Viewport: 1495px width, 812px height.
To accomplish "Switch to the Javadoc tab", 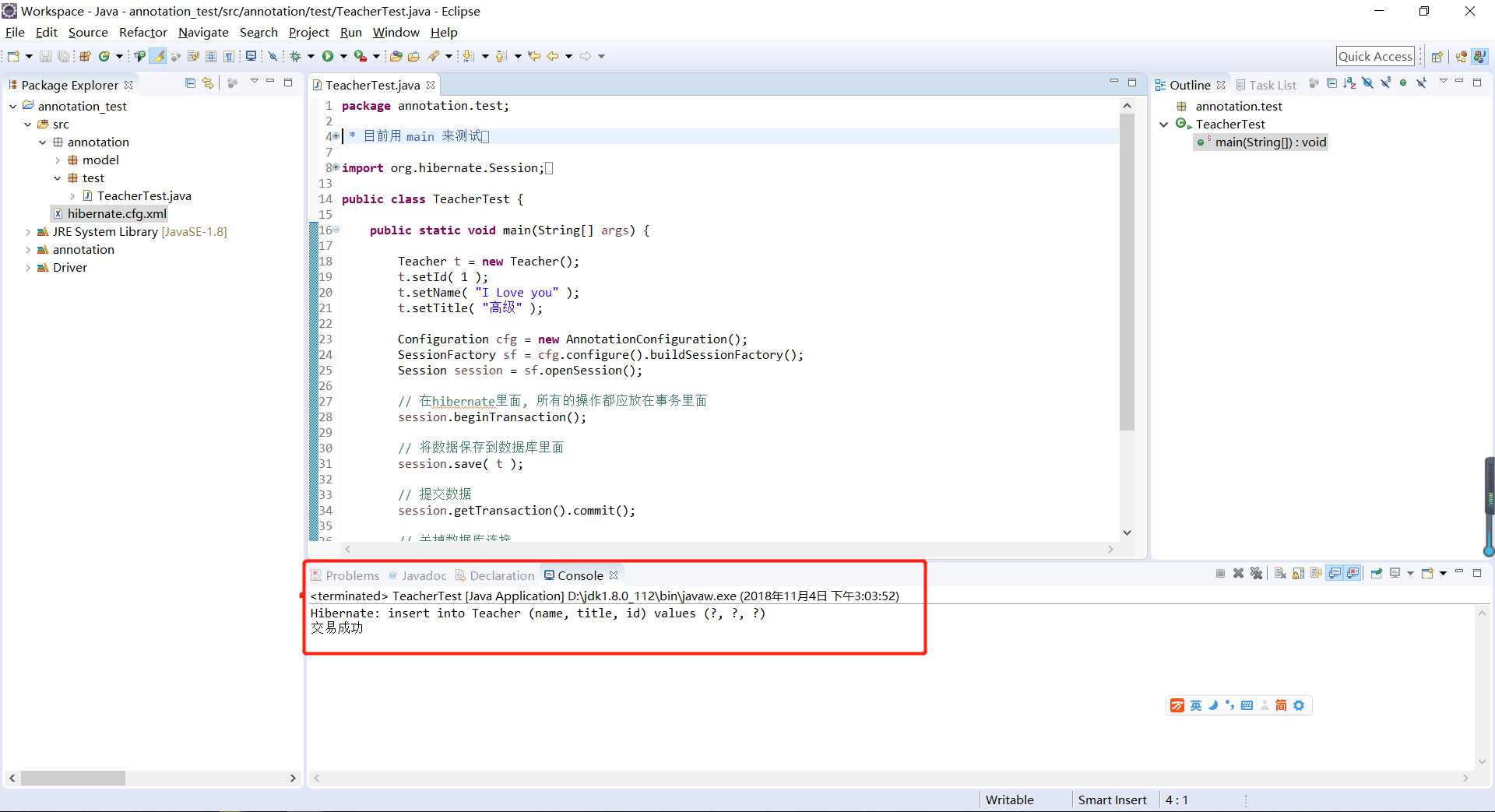I will coord(418,575).
